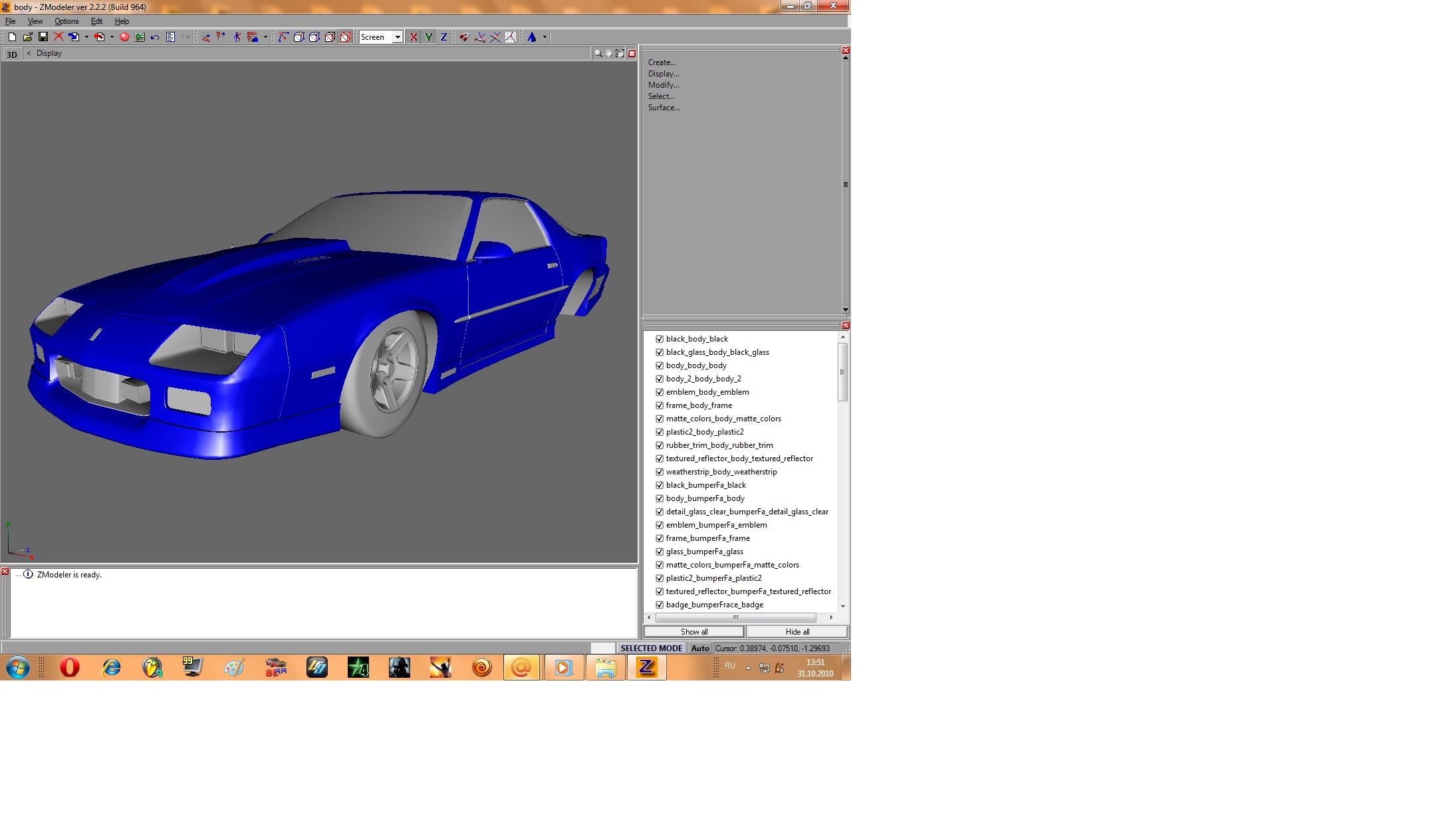
Task: Uncheck frame_body_frame checkbox
Action: pyautogui.click(x=660, y=405)
